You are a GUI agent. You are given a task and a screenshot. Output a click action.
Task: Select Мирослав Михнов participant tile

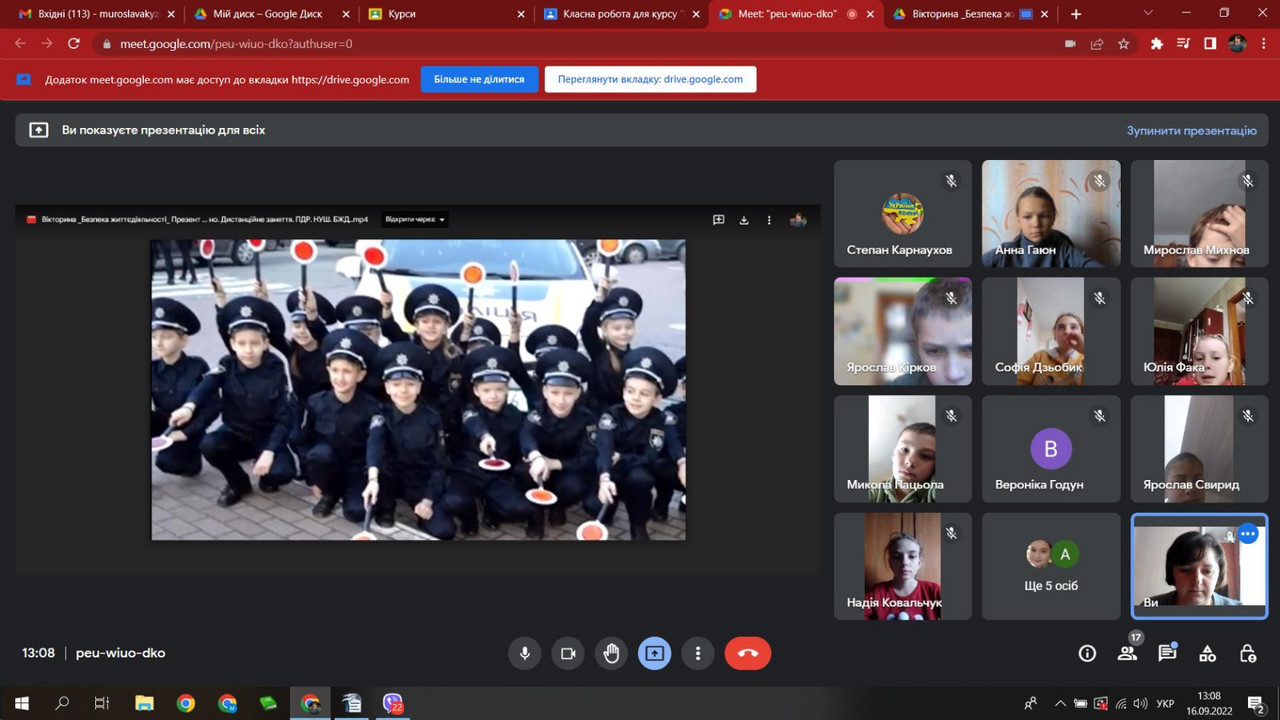pyautogui.click(x=1199, y=214)
